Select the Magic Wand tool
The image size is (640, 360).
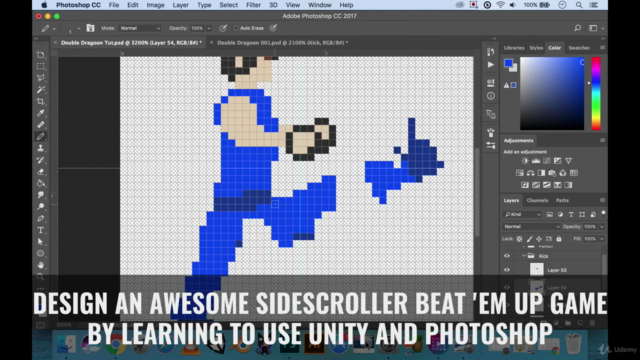(x=40, y=90)
